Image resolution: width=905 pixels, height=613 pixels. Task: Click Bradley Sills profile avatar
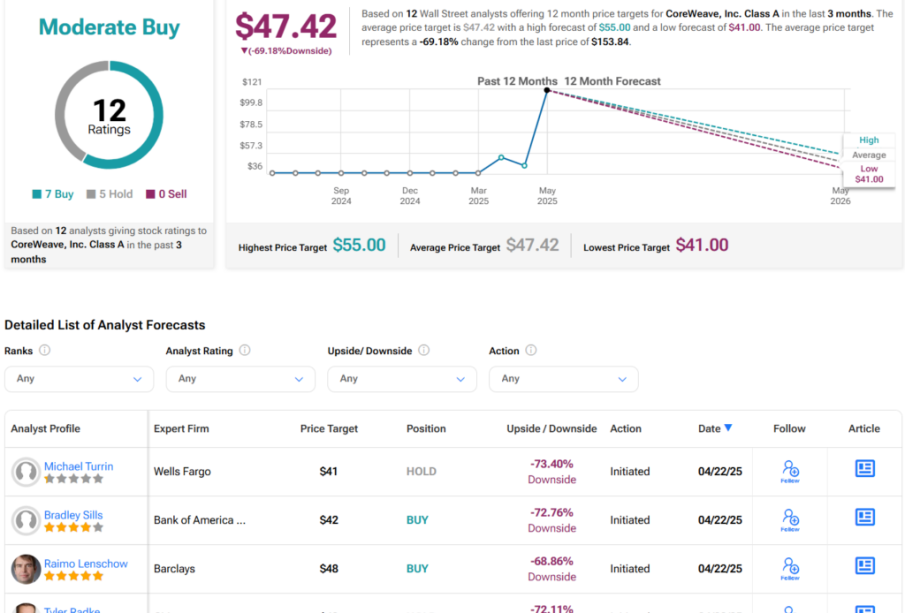point(25,520)
